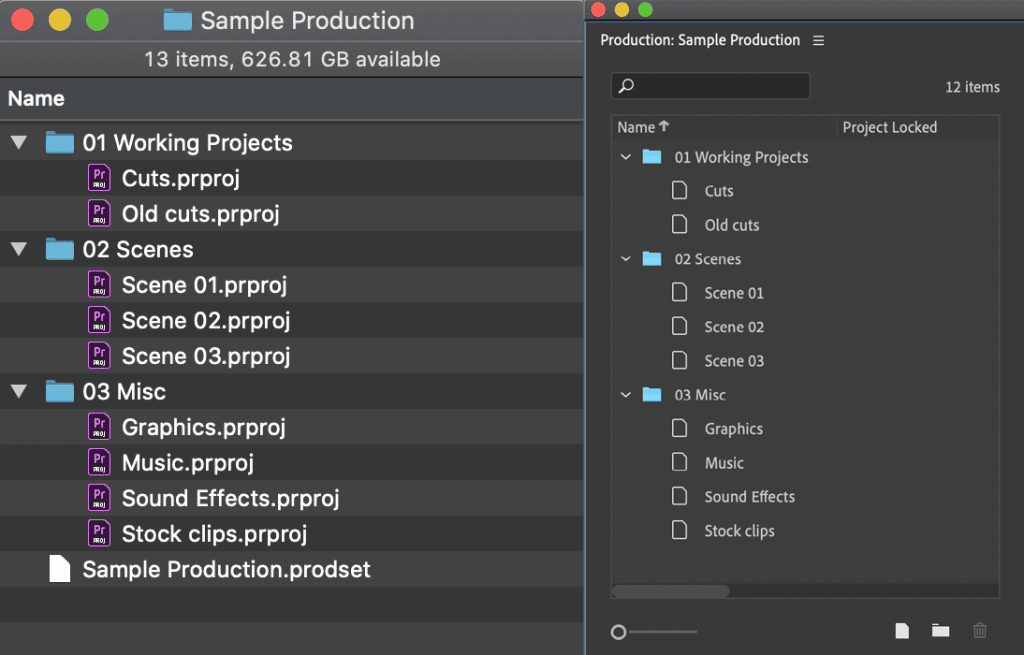Viewport: 1024px width, 655px height.
Task: Collapse 01 Working Projects in the Finder list
Action: click(18, 141)
